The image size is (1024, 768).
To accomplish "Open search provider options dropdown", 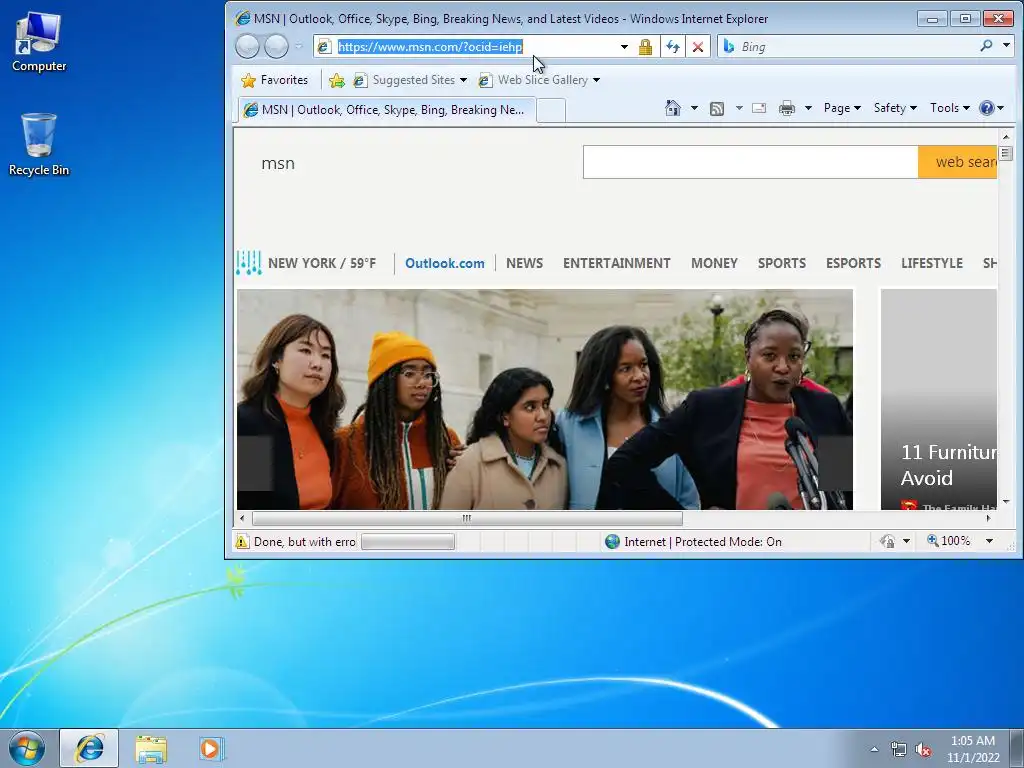I will coord(1006,45).
